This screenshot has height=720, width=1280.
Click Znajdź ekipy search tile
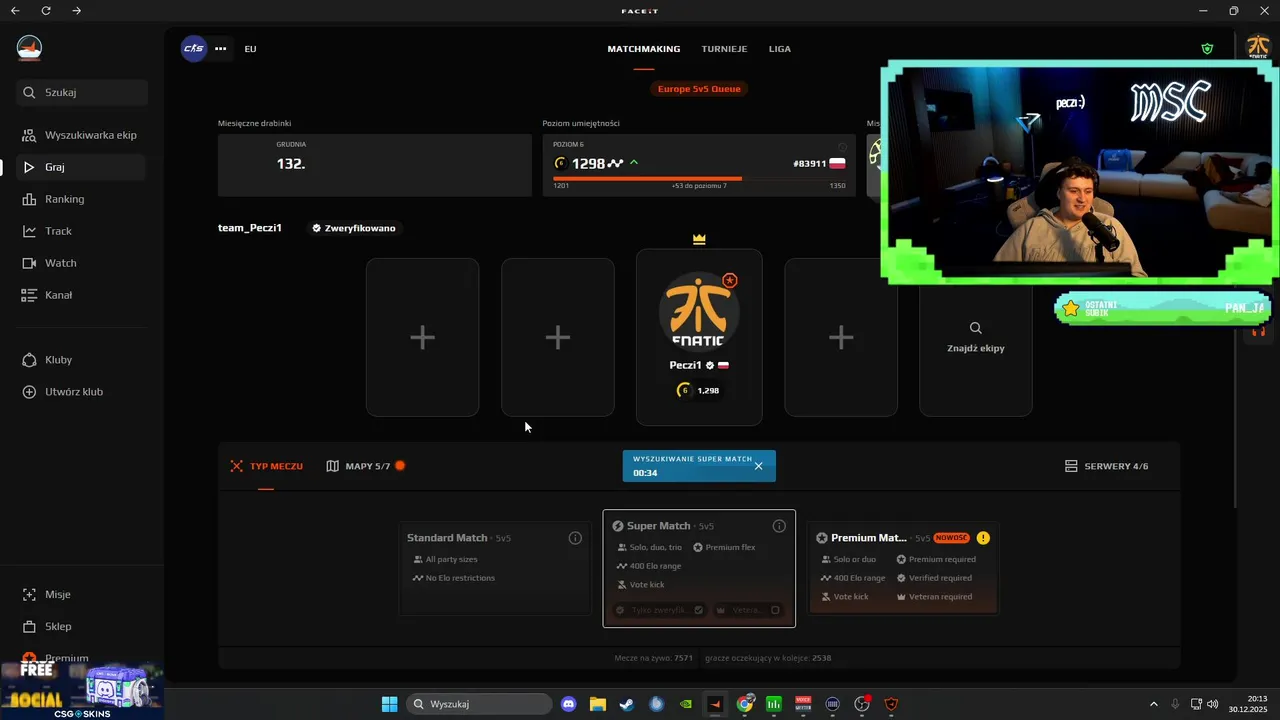click(976, 337)
